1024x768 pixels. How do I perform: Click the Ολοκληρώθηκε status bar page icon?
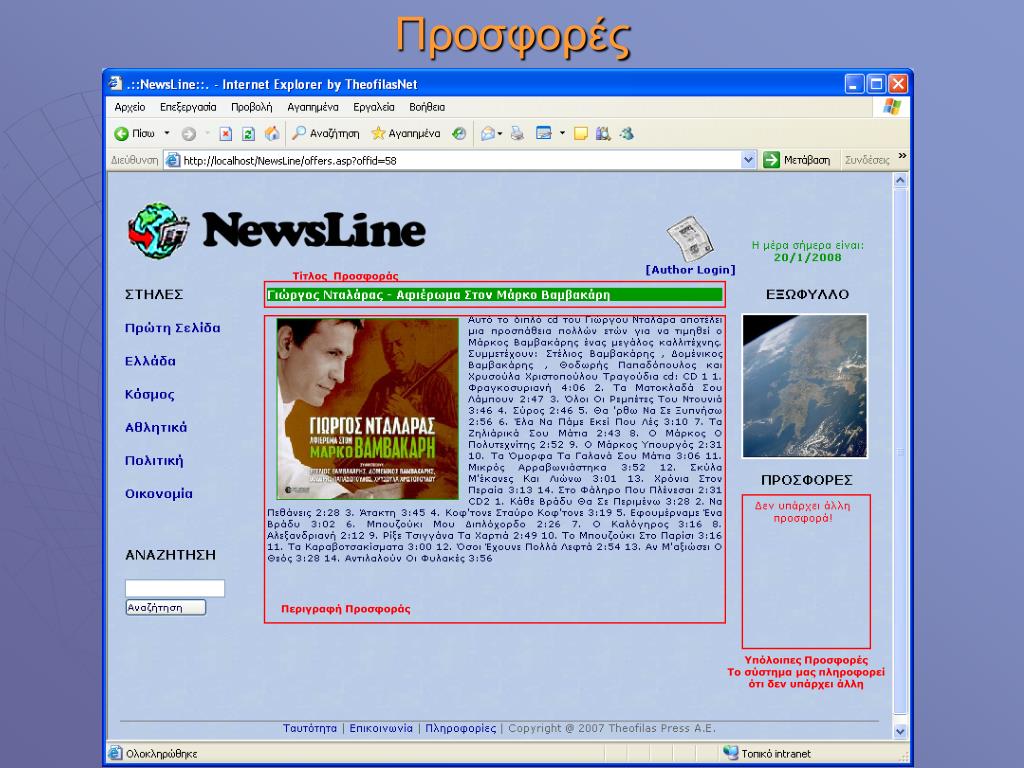(x=116, y=753)
